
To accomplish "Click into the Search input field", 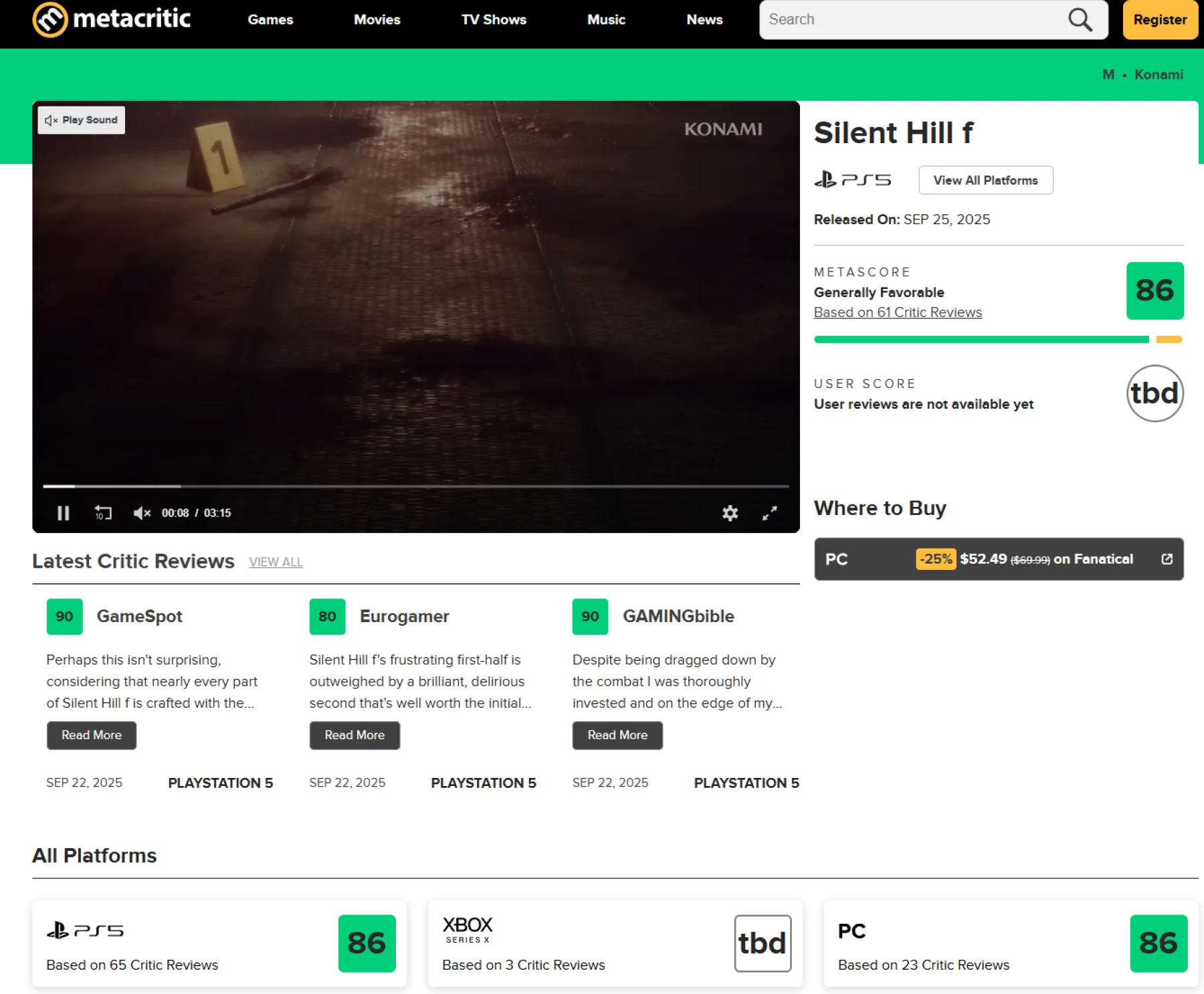I will (910, 20).
